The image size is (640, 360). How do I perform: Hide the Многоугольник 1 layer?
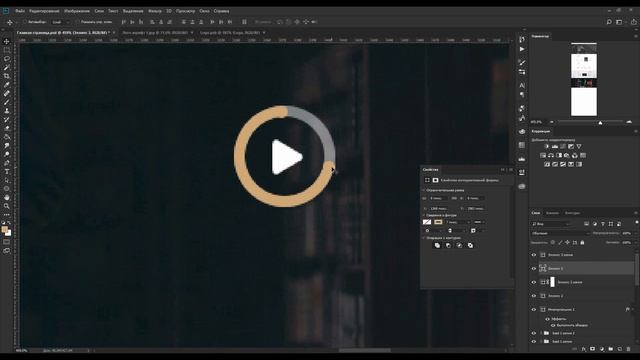coord(533,309)
